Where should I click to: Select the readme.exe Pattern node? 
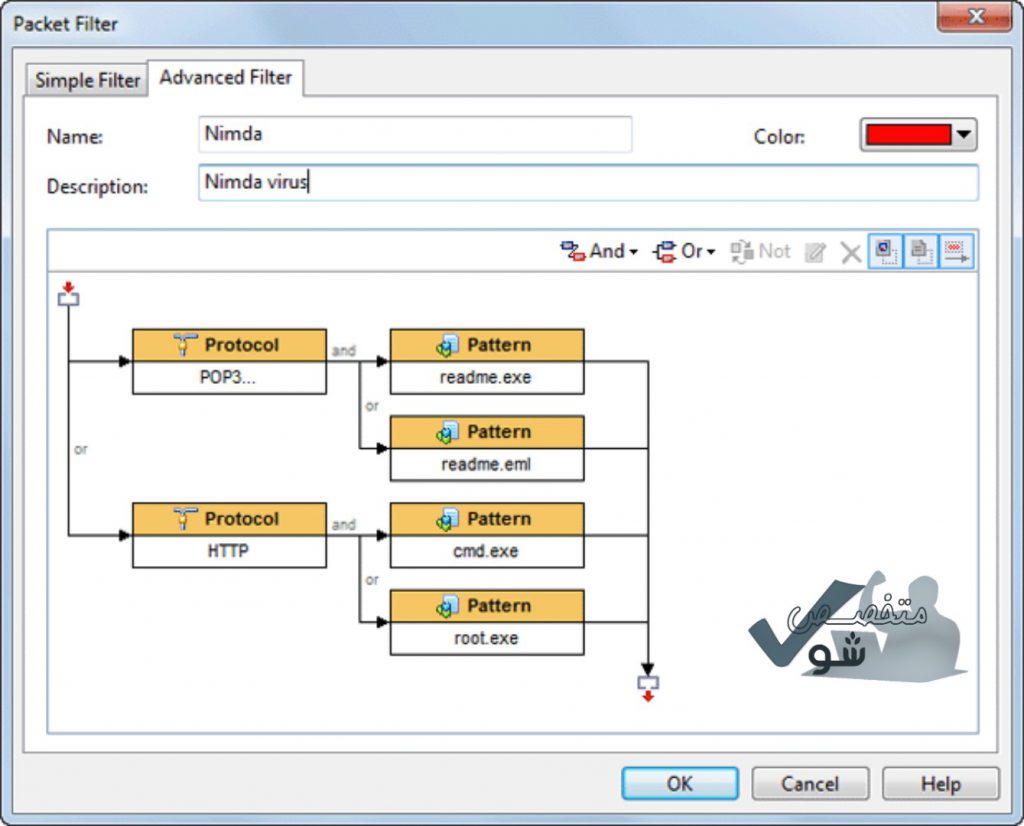(x=486, y=361)
